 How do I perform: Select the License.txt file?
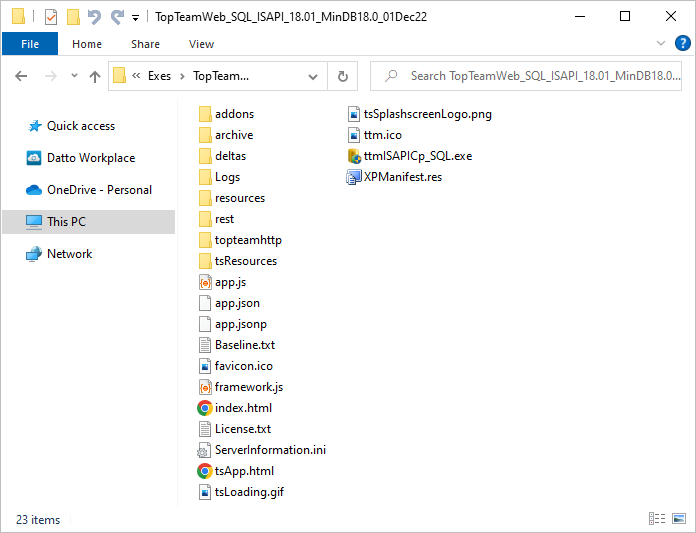coord(235,429)
